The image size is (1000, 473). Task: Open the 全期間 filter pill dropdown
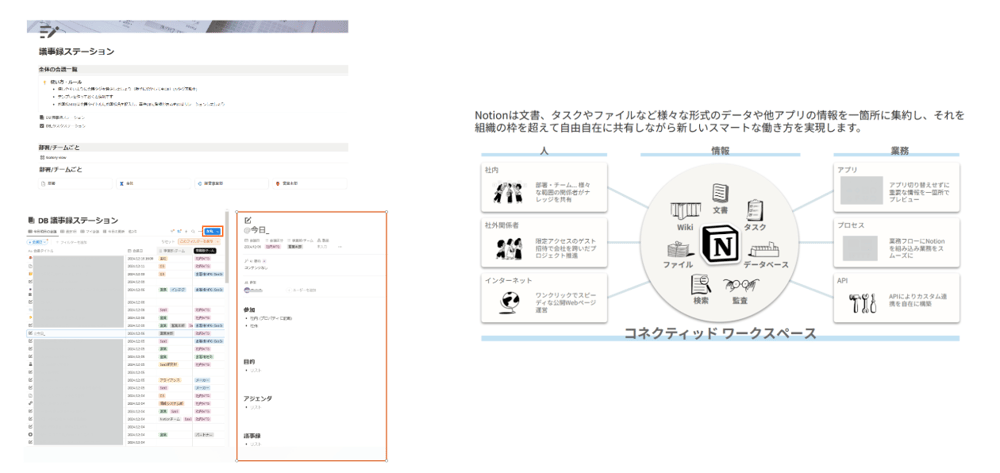pyautogui.click(x=37, y=242)
